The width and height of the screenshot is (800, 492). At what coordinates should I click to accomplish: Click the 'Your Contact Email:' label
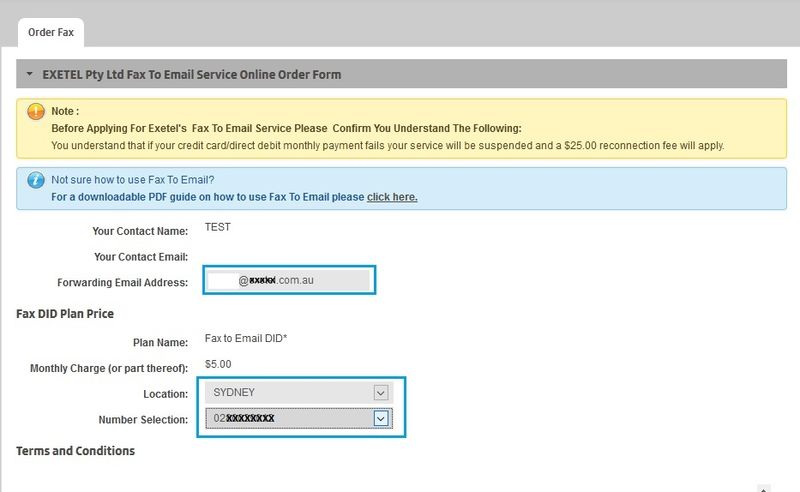pyautogui.click(x=141, y=257)
